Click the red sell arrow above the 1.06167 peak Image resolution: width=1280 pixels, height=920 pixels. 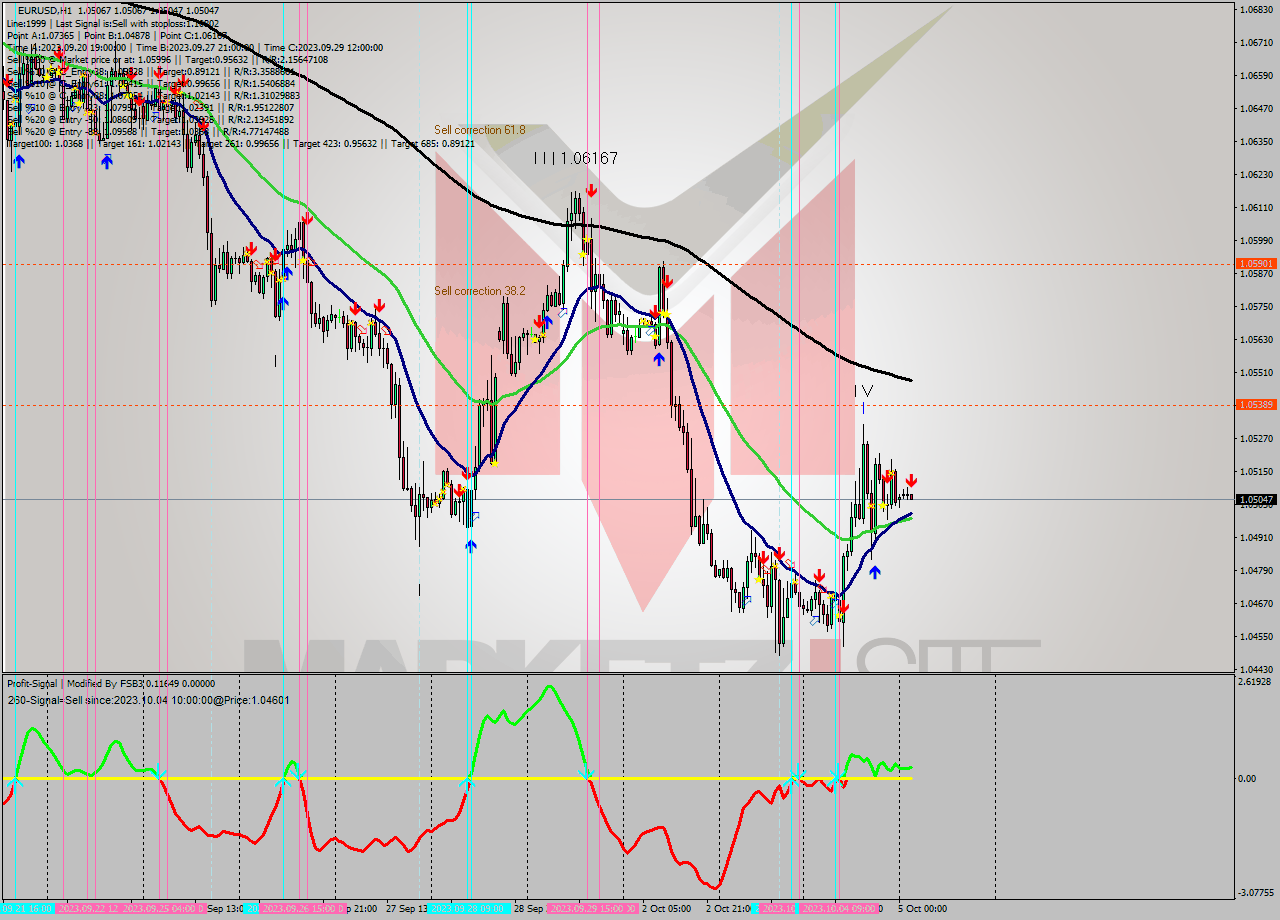[x=592, y=190]
